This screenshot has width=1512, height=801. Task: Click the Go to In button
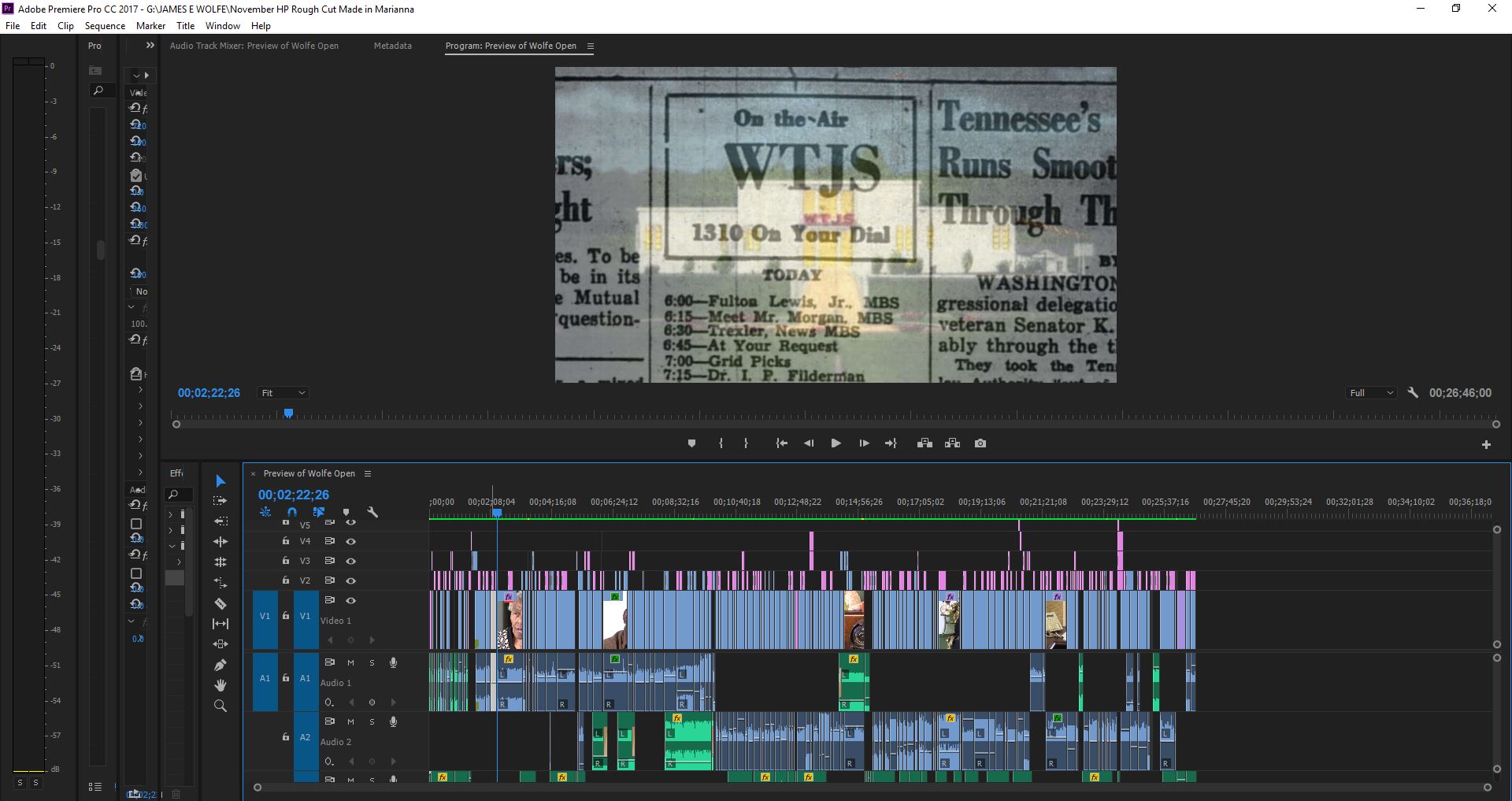coord(781,443)
